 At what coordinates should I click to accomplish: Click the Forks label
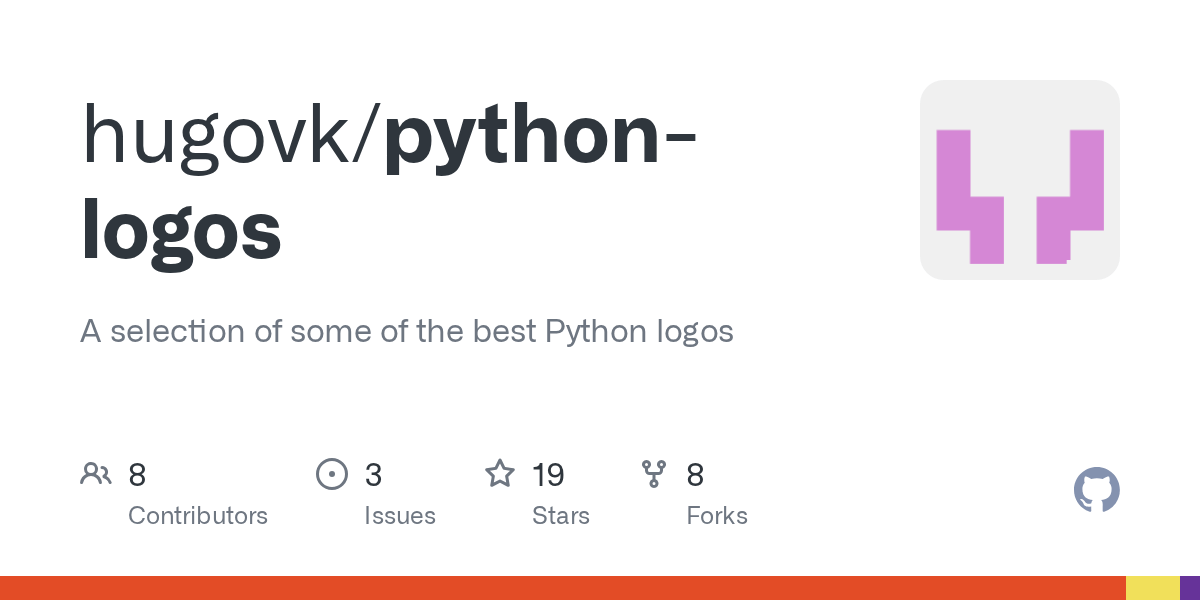(x=717, y=516)
